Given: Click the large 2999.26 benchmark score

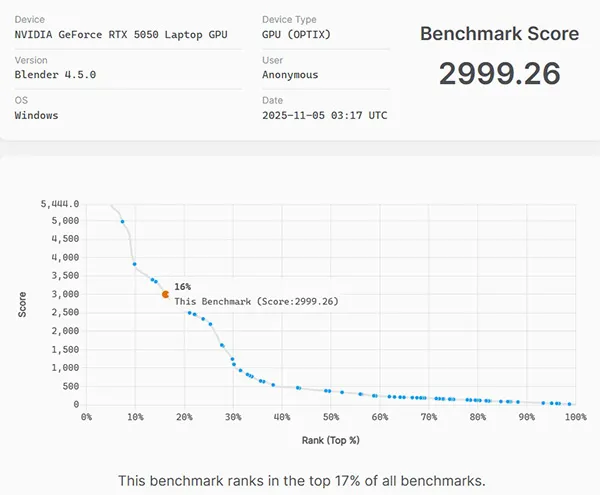Looking at the screenshot, I should pos(500,74).
